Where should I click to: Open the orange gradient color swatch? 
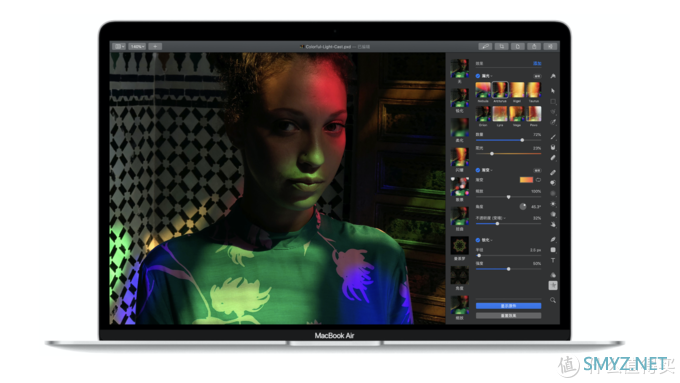pyautogui.click(x=526, y=180)
